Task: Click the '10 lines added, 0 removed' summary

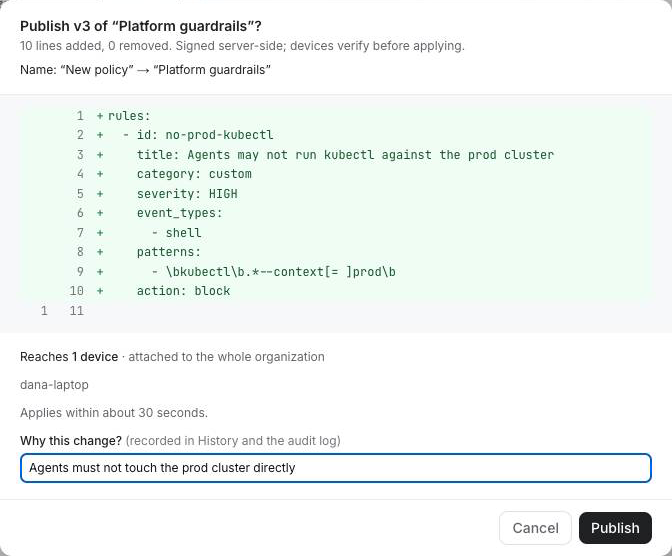Action: [95, 46]
